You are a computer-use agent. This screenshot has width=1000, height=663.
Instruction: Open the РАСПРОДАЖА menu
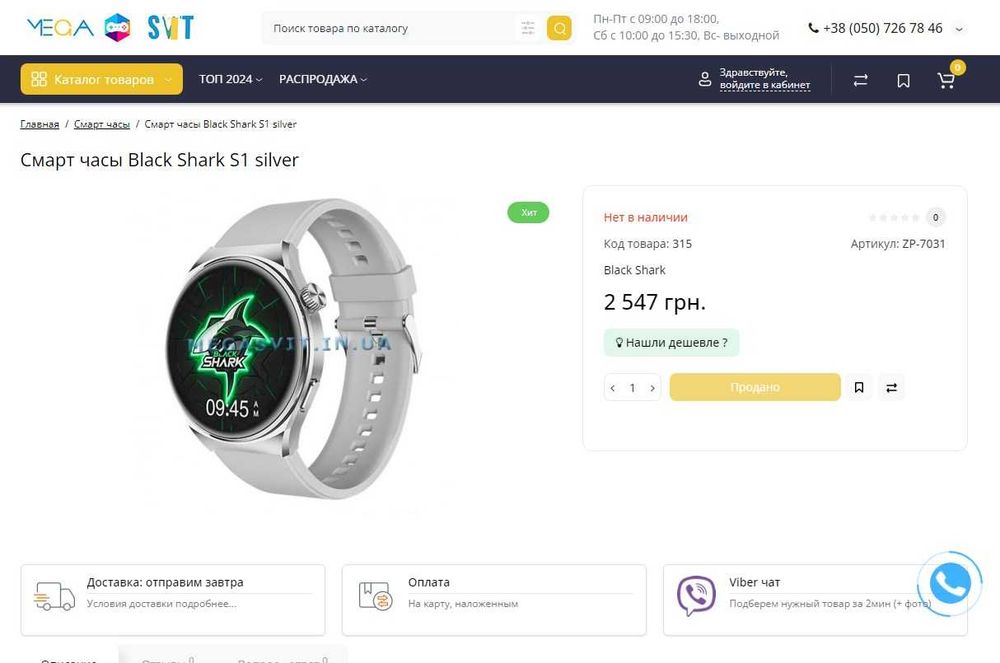coord(323,79)
